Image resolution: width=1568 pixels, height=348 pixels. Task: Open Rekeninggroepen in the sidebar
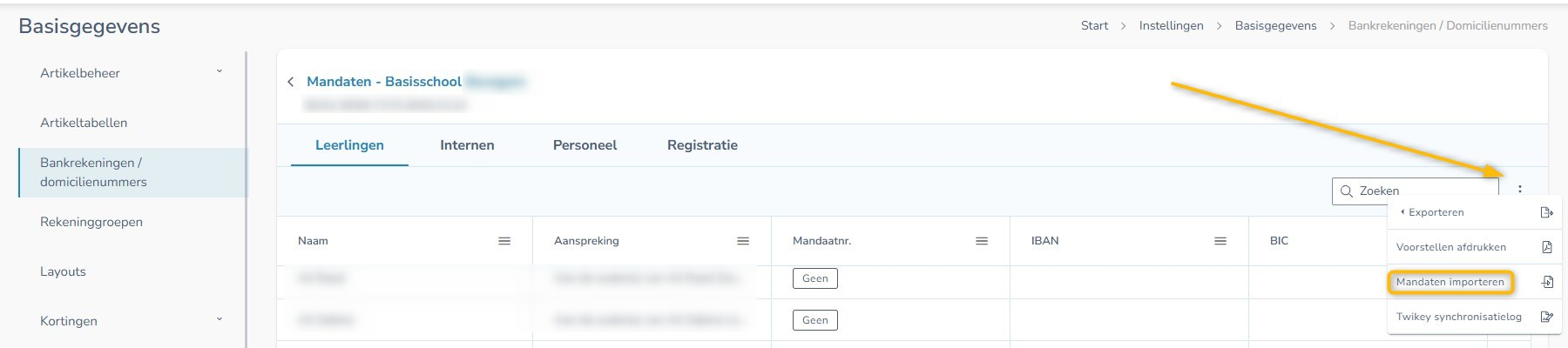[x=91, y=222]
